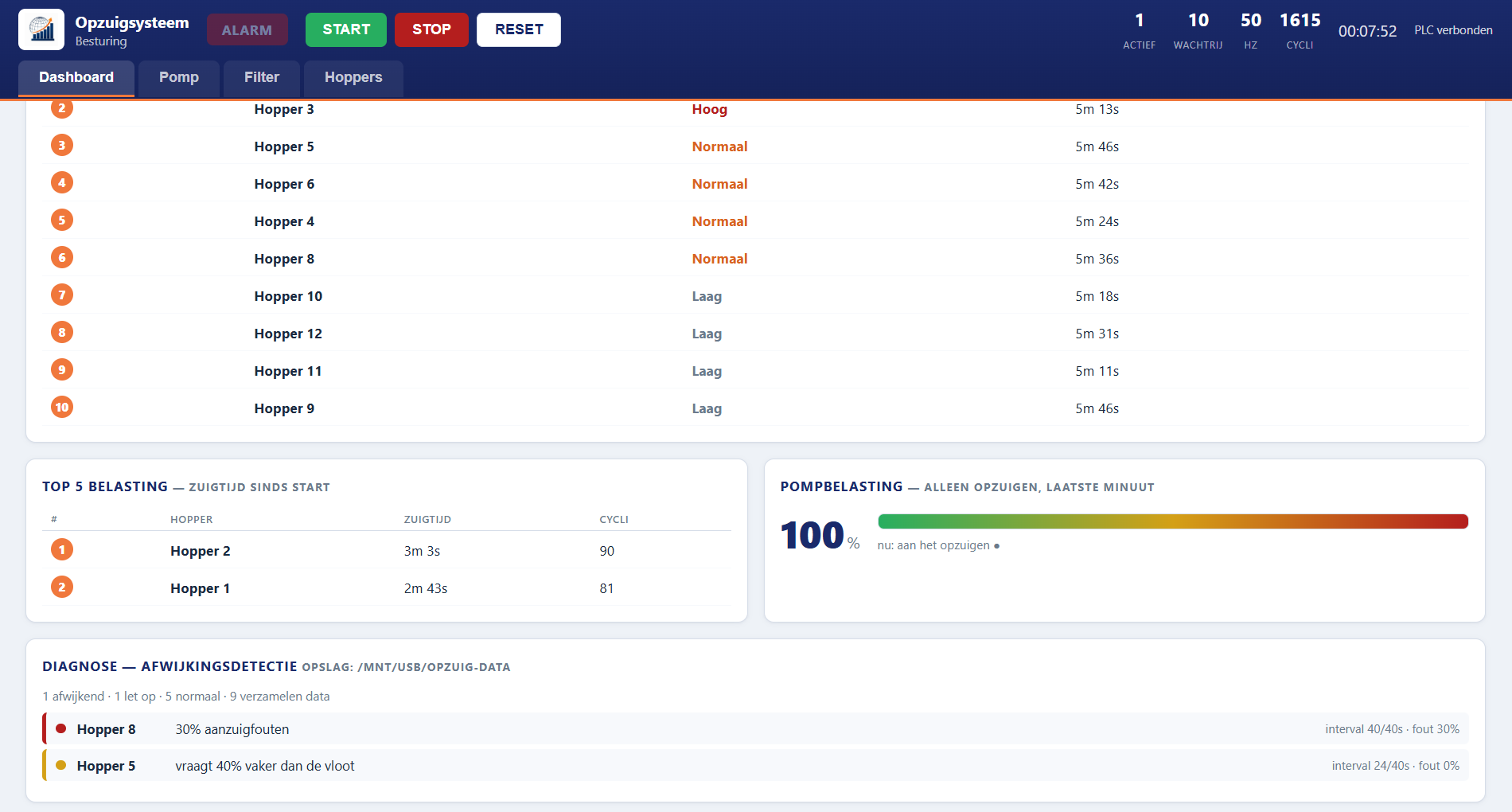1512x812 pixels.
Task: Click the ZUIGTIJD column header
Action: pos(427,519)
